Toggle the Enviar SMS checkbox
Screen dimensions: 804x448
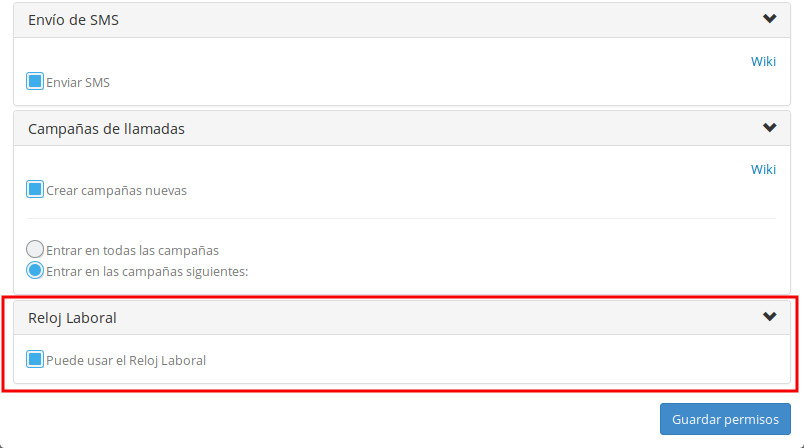pyautogui.click(x=35, y=81)
